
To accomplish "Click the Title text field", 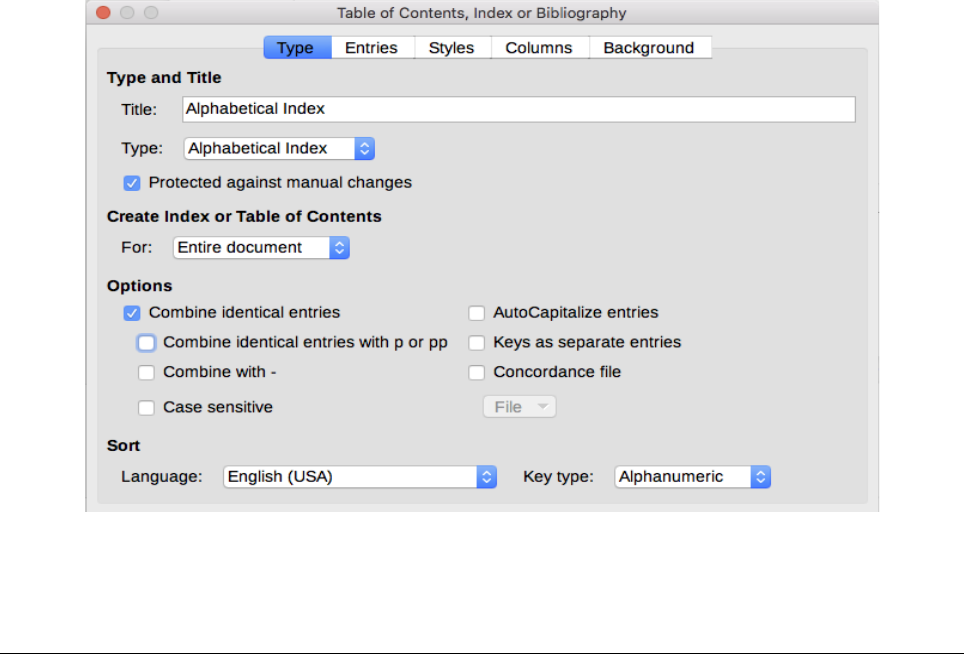I will click(x=518, y=109).
